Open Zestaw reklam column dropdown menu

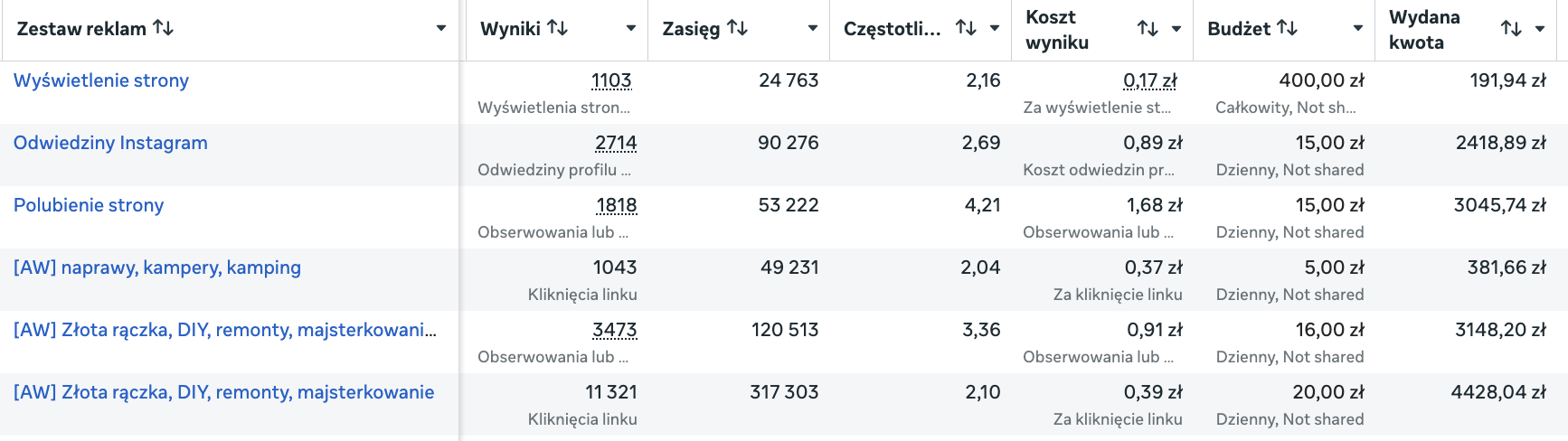[x=441, y=28]
